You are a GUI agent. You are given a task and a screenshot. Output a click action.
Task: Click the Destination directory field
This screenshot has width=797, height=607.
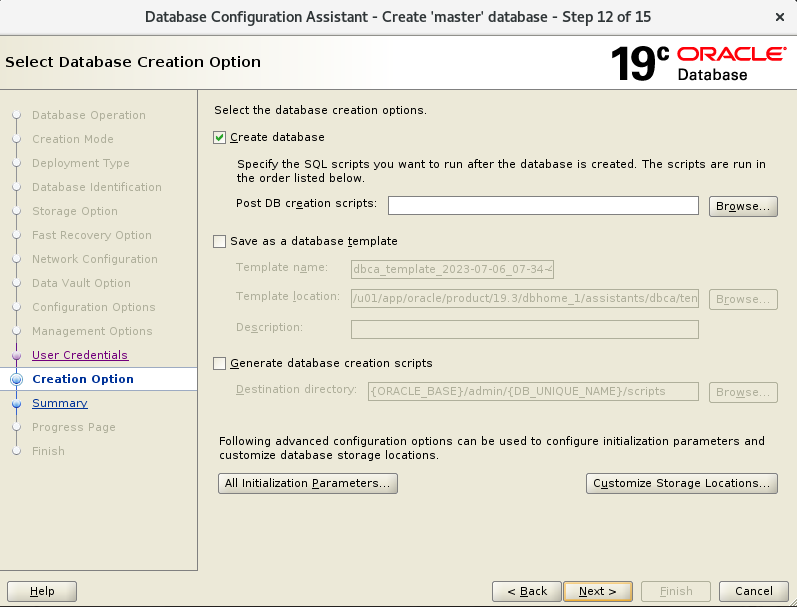[533, 391]
